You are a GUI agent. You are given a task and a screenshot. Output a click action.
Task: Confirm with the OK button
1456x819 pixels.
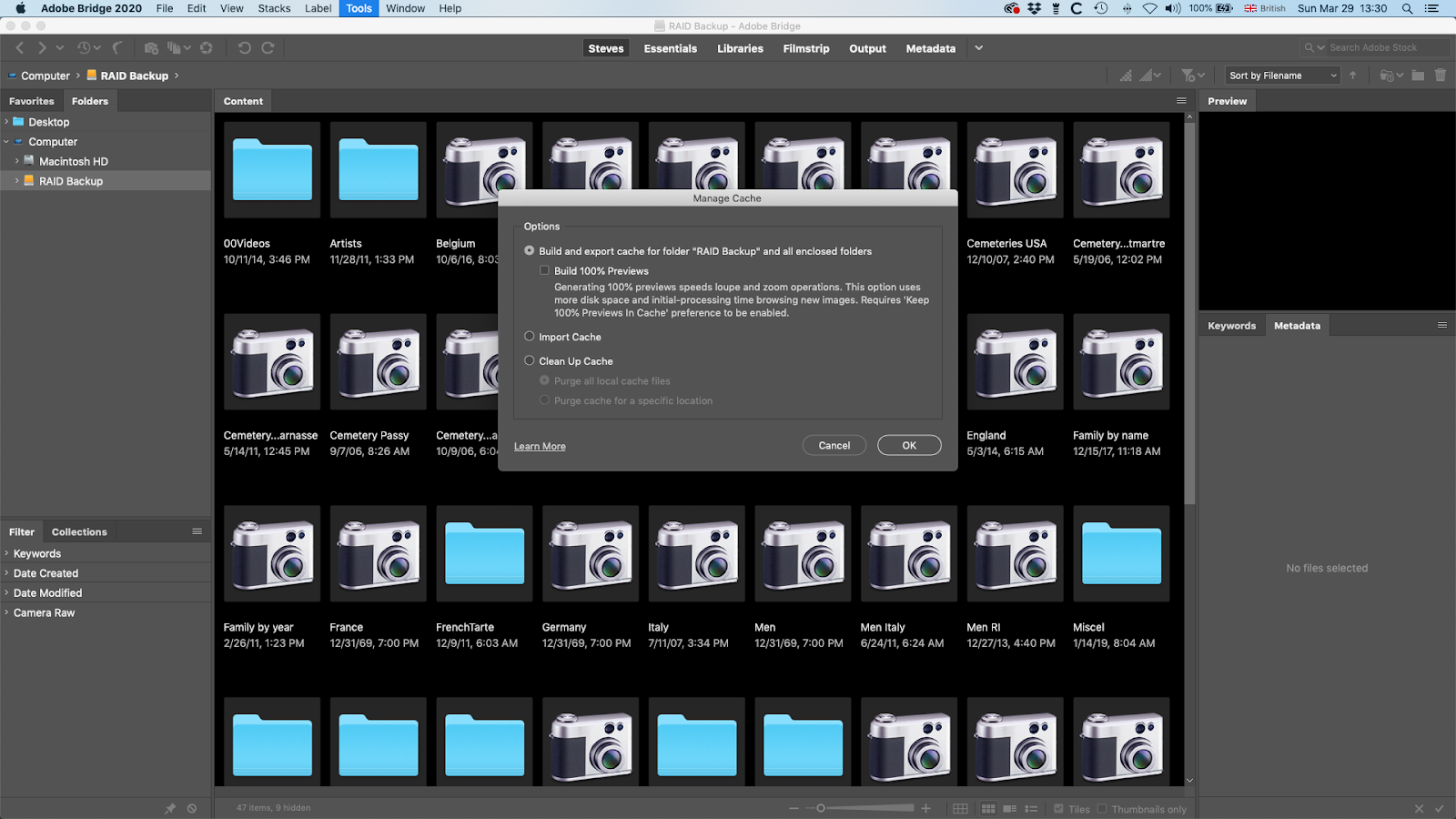point(907,445)
